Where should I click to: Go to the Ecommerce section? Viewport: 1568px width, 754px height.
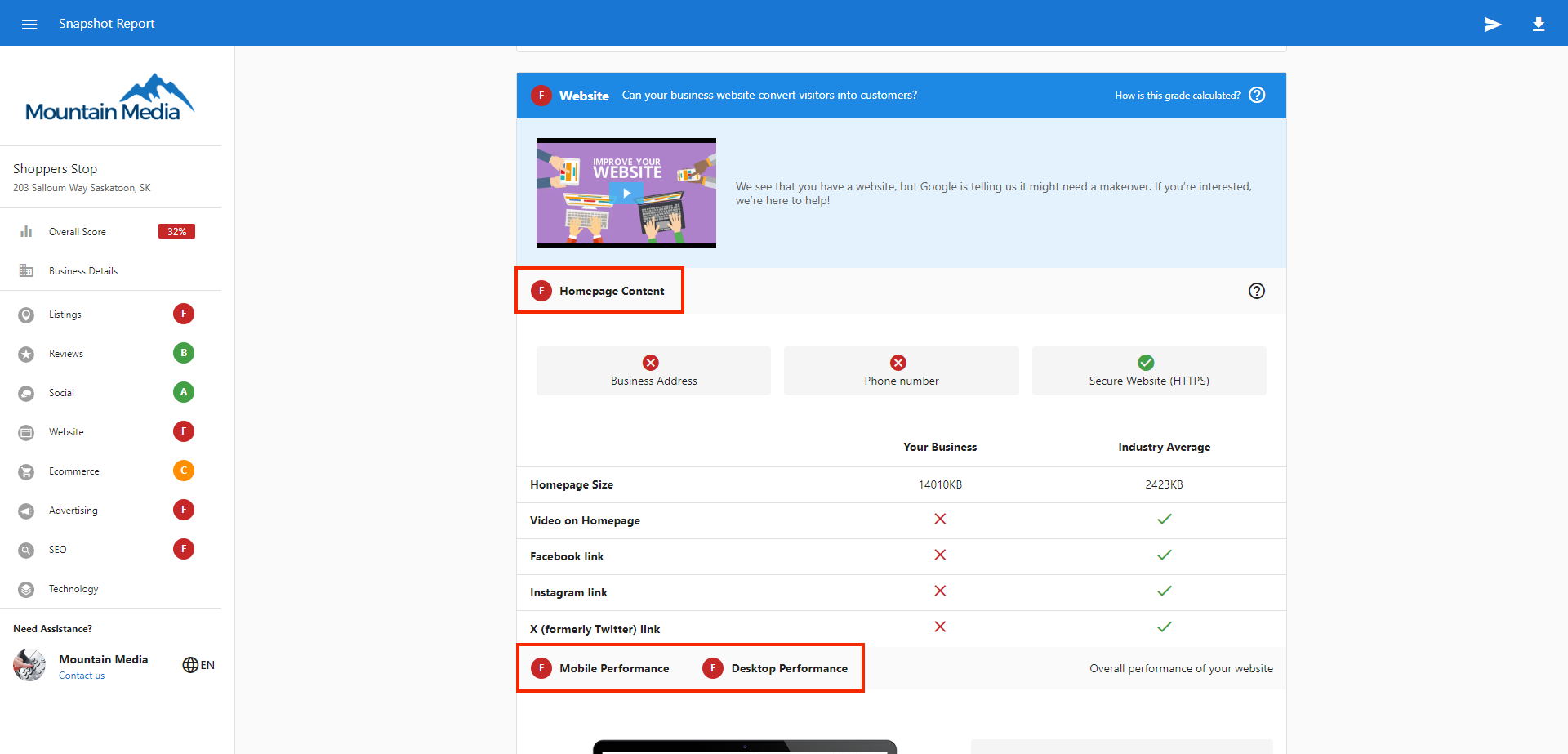(74, 471)
